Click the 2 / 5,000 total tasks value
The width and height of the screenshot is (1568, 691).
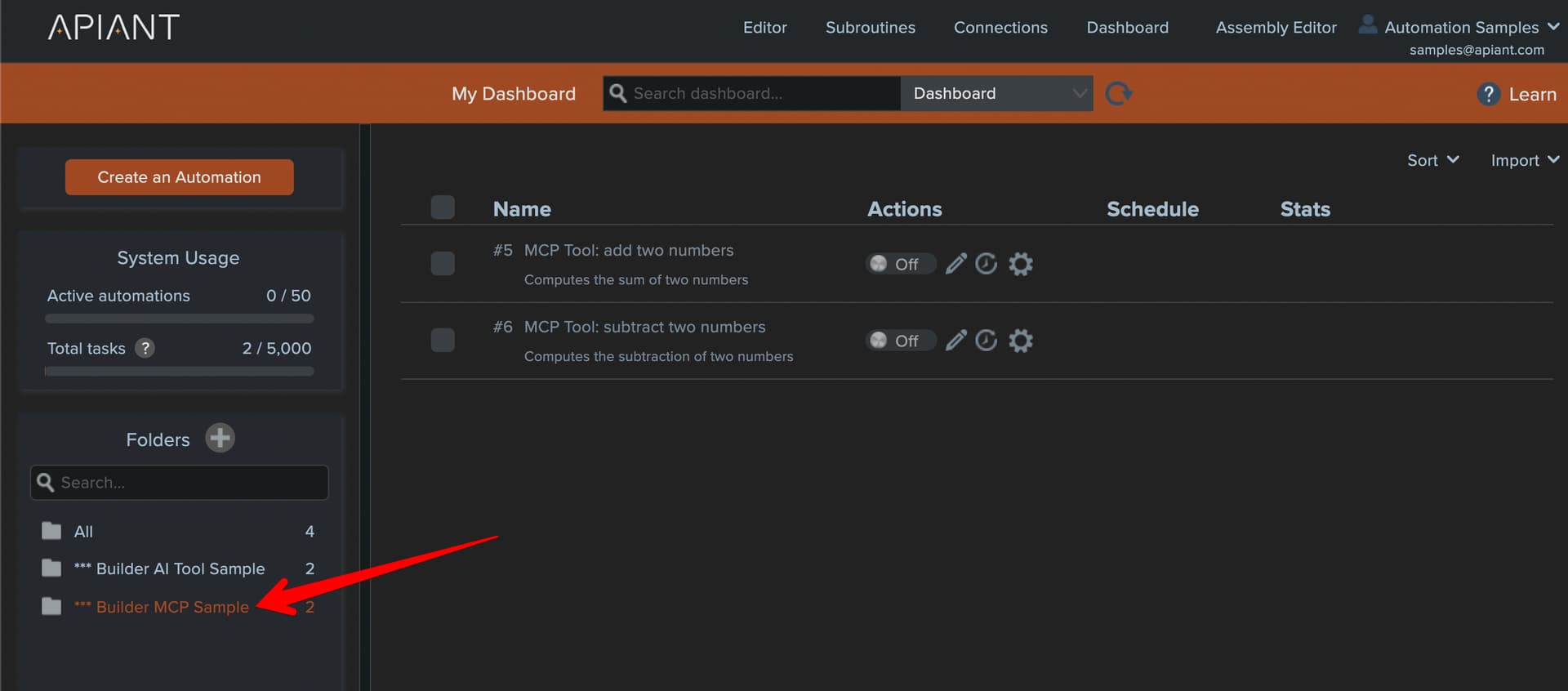click(x=277, y=348)
